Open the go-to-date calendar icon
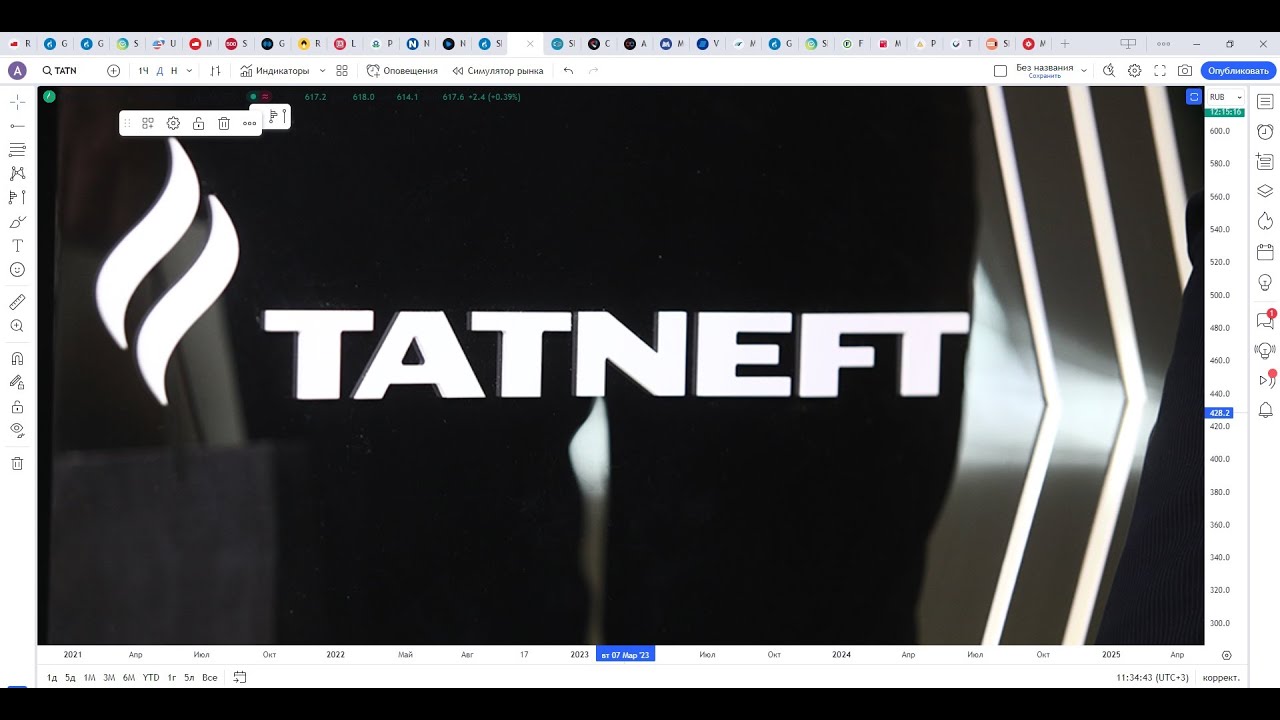This screenshot has height=720, width=1280. tap(240, 677)
